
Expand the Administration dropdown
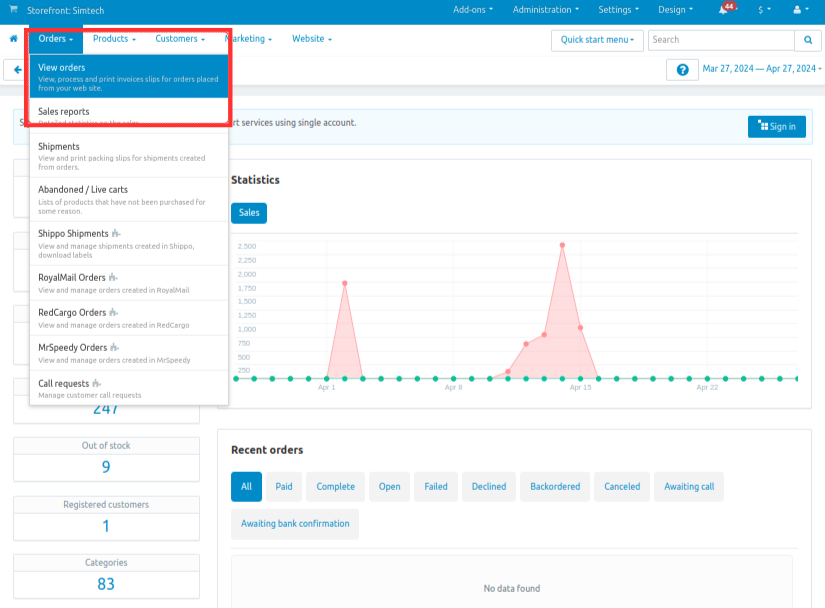(x=545, y=9)
